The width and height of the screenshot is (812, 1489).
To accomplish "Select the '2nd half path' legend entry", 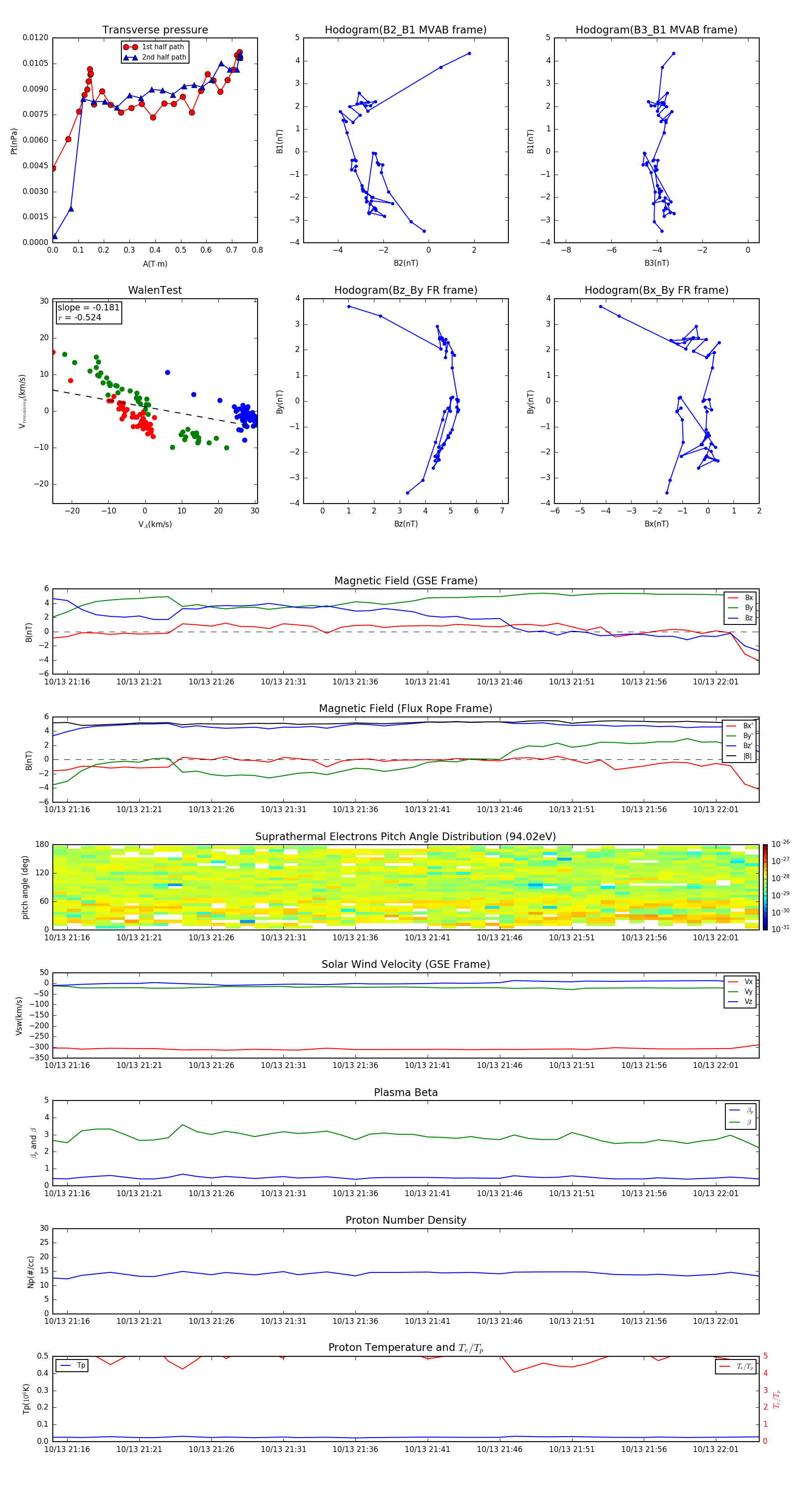I will pos(155,57).
